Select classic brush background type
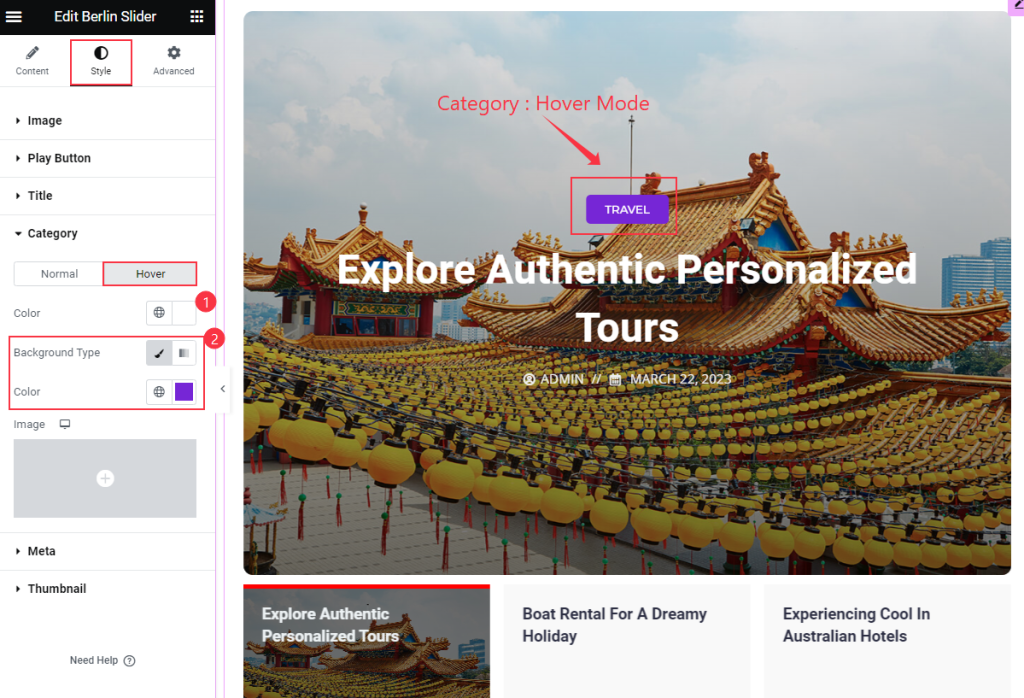This screenshot has height=698, width=1024. click(159, 353)
